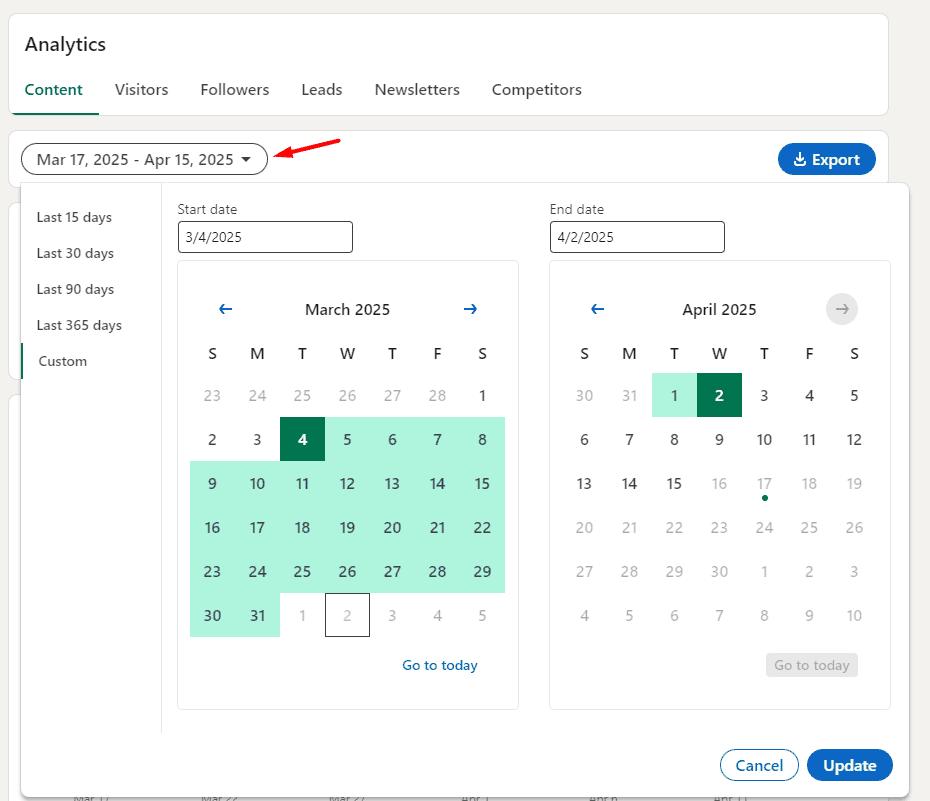Image resolution: width=930 pixels, height=801 pixels.
Task: Click previous month arrow in March calendar
Action: tap(225, 310)
